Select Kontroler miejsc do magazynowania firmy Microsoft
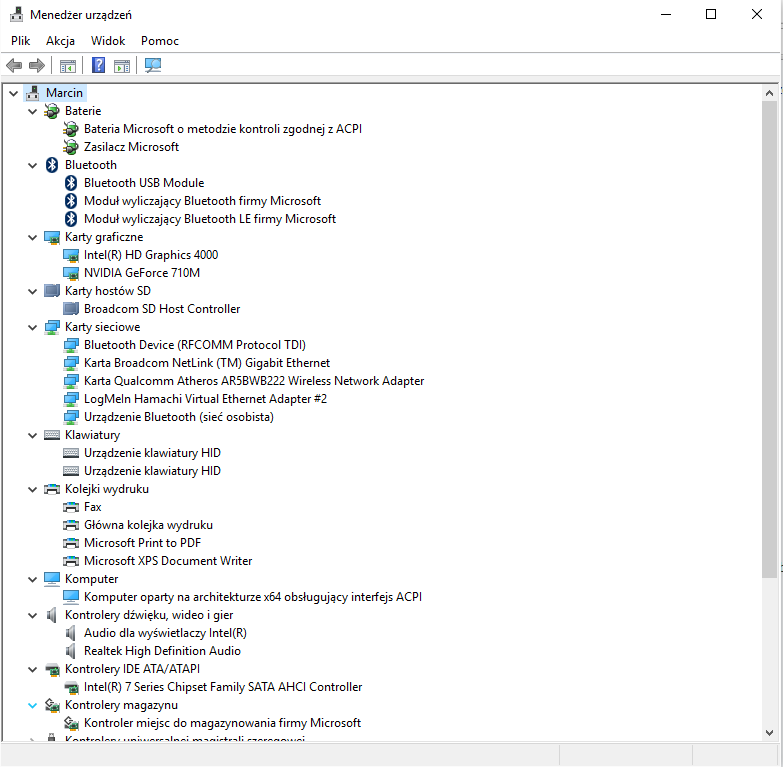 (222, 723)
